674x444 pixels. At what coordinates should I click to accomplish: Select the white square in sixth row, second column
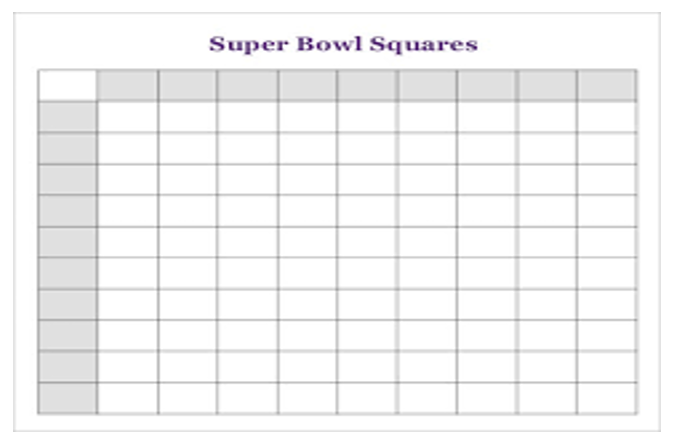pos(187,273)
